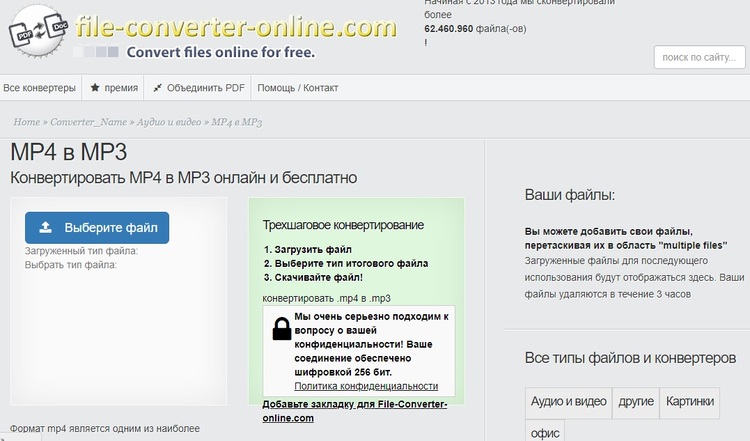Click the merge arrows icon beside Объединить PDF
Viewport: 750px width, 441px height.
(157, 88)
